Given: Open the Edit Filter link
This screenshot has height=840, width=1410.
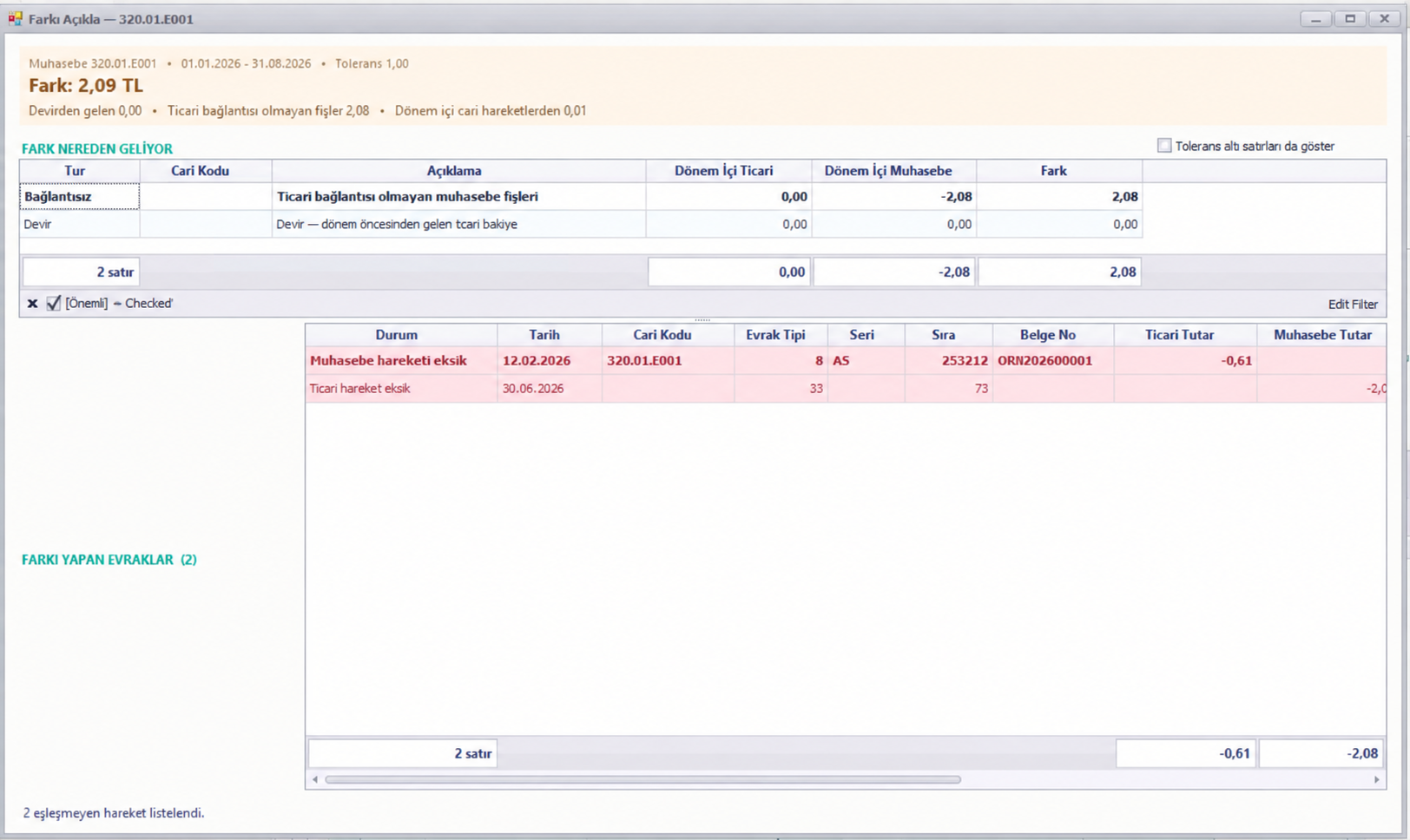Looking at the screenshot, I should pyautogui.click(x=1353, y=304).
